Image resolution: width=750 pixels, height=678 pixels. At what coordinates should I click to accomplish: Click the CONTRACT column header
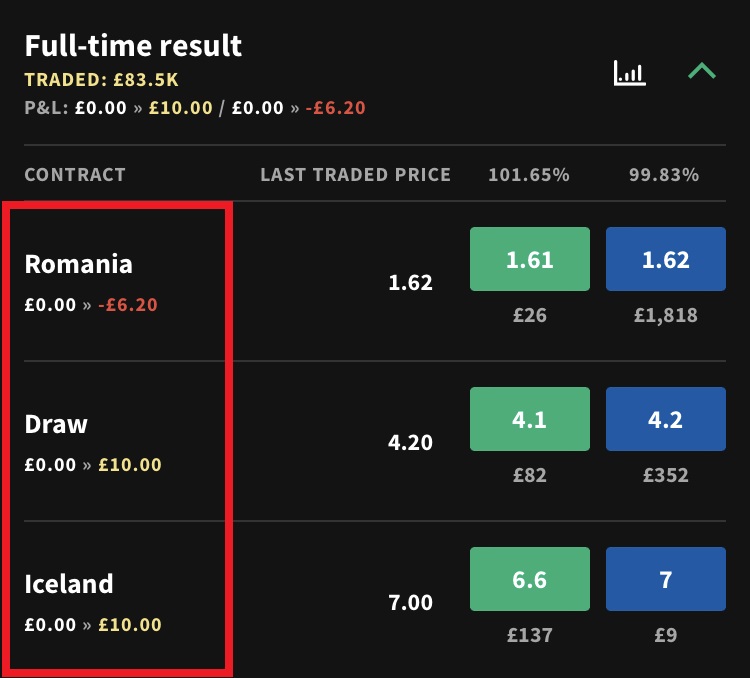[x=75, y=175]
